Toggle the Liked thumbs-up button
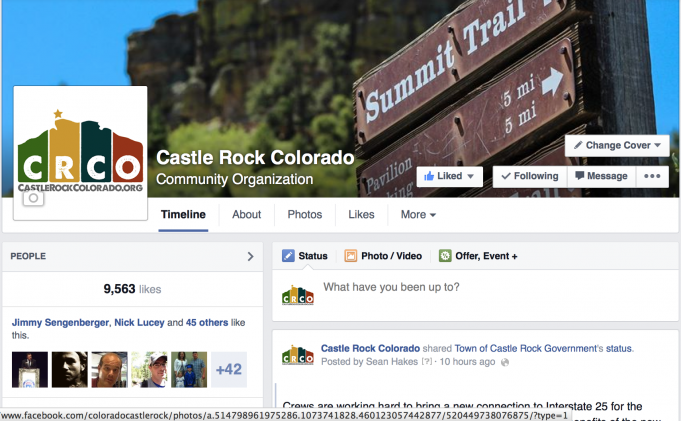The image size is (681, 421). (450, 176)
